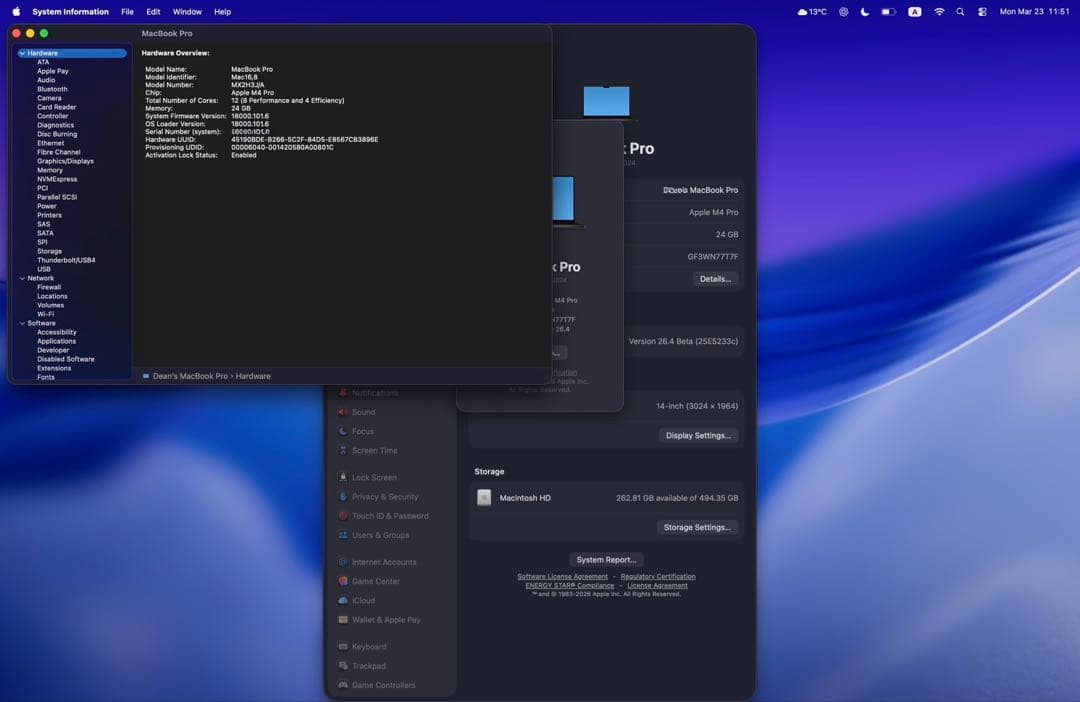The image size is (1080, 702).
Task: Open the date and time clock
Action: 1035,12
